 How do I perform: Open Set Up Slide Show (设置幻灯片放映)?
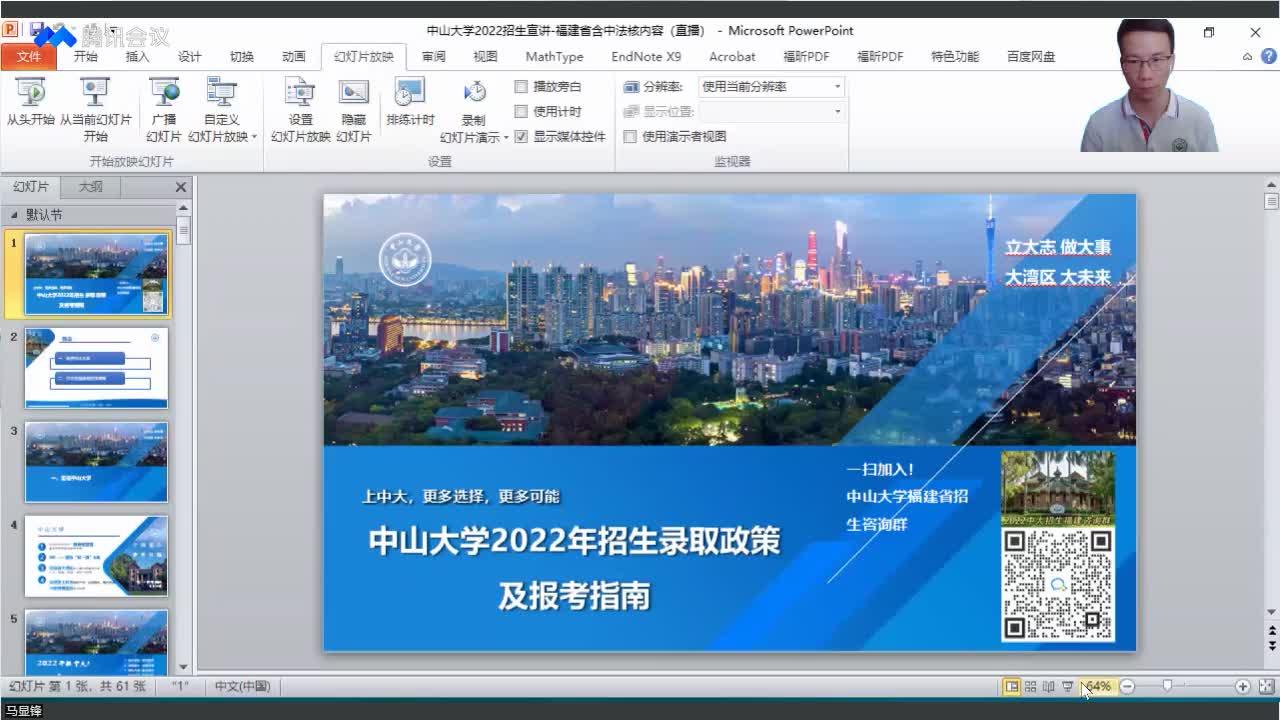click(x=300, y=110)
